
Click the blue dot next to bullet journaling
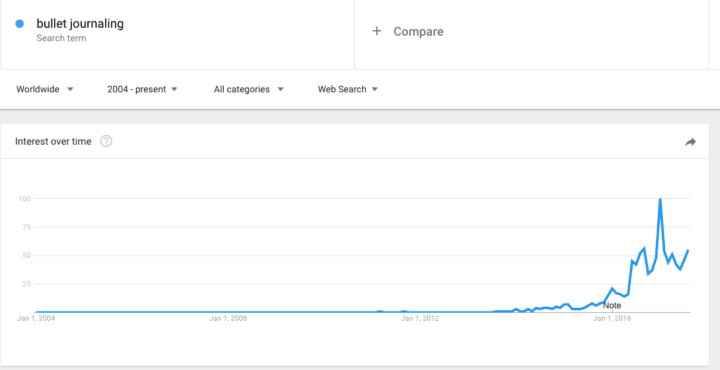point(19,24)
